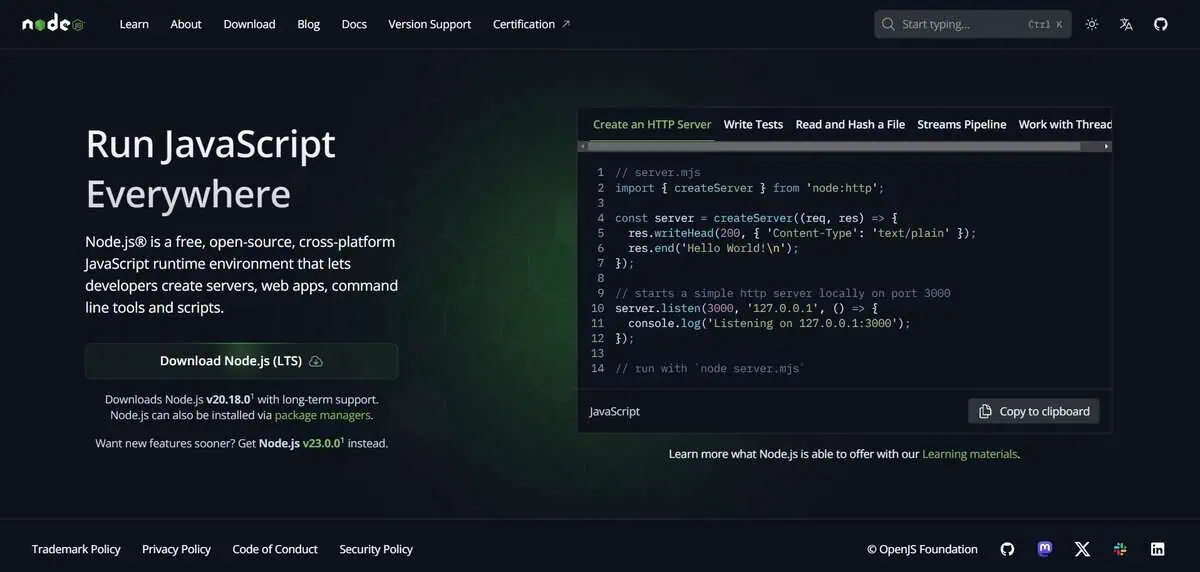Click the Start typing search field
The height and width of the screenshot is (572, 1200).
click(x=972, y=24)
